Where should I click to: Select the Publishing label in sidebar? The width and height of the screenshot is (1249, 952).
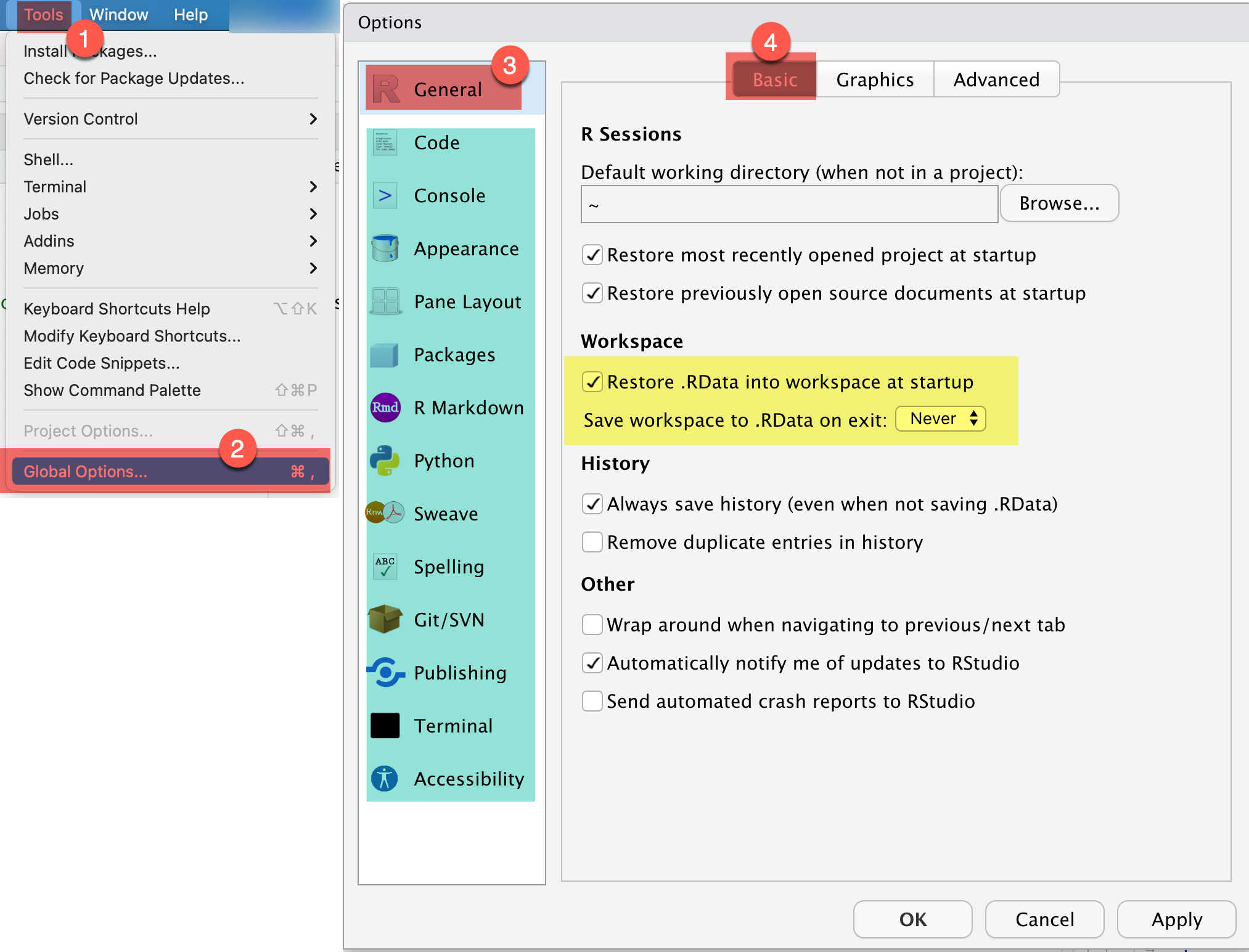460,673
